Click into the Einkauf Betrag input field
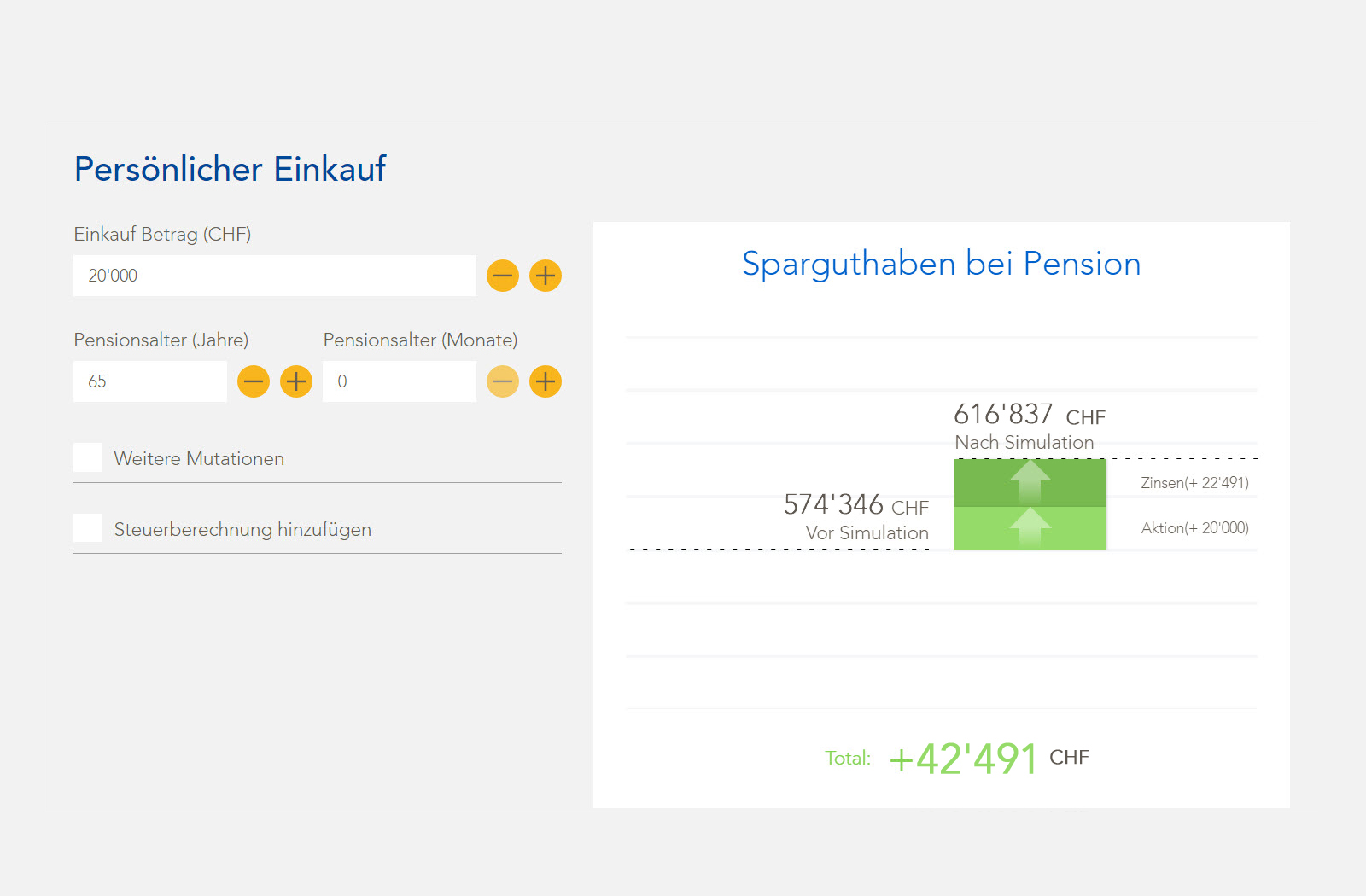Screen dimensions: 1366x896 pyautogui.click(x=275, y=276)
